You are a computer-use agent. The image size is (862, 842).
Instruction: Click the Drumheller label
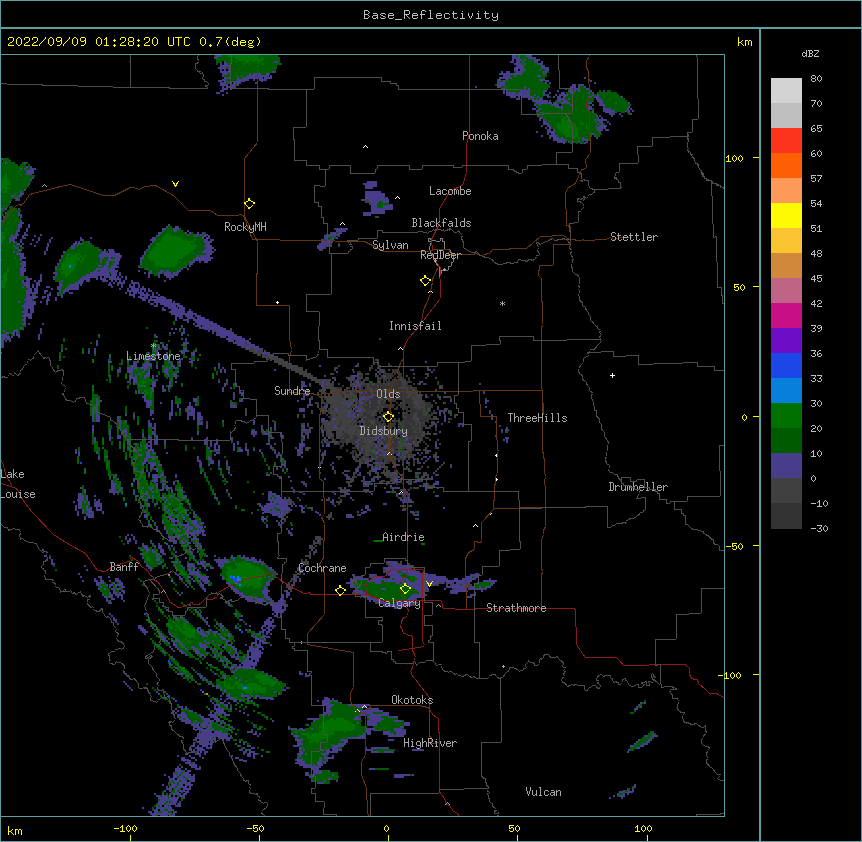coord(638,487)
